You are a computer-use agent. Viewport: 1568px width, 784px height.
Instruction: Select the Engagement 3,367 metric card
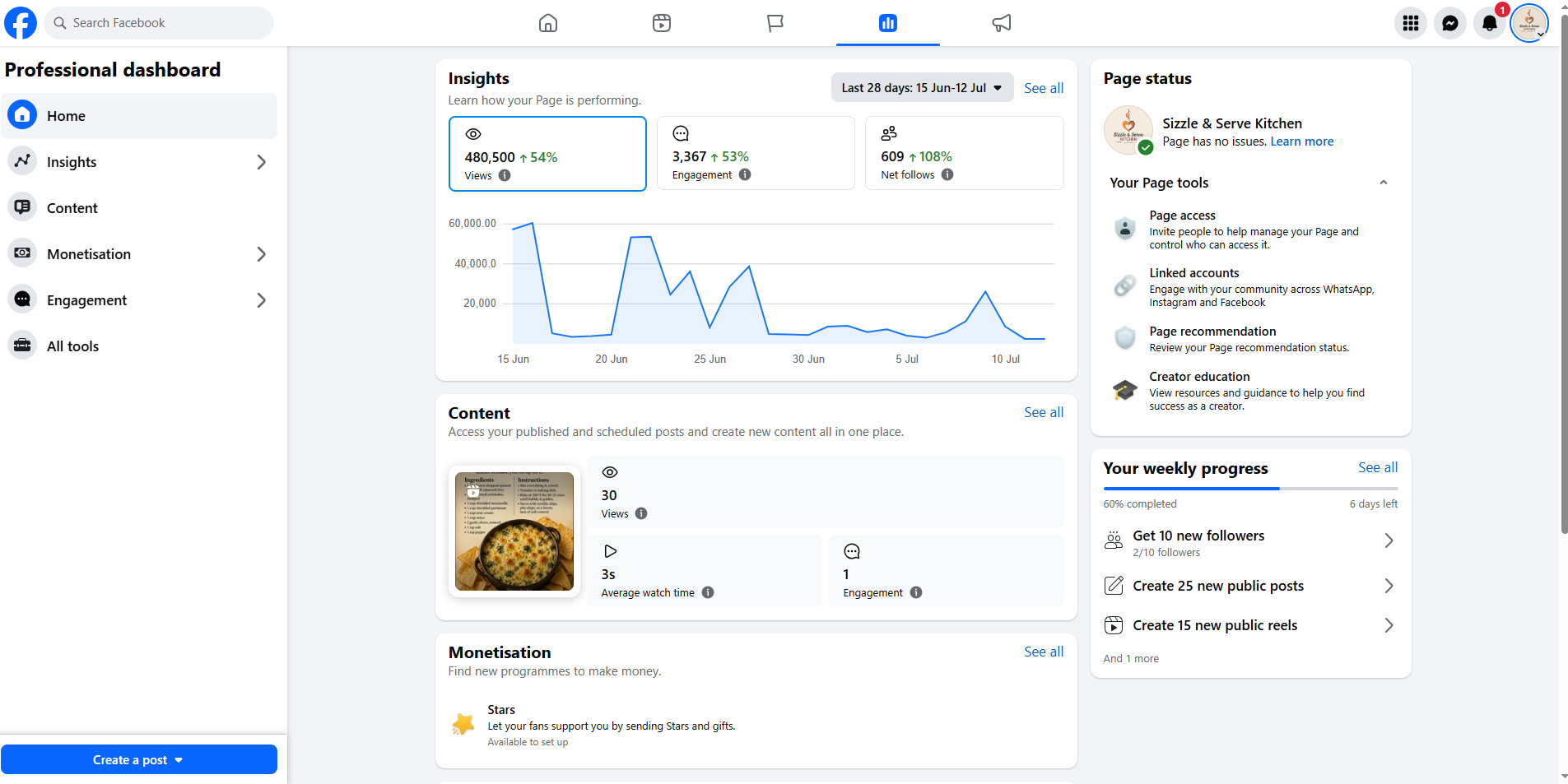(756, 153)
